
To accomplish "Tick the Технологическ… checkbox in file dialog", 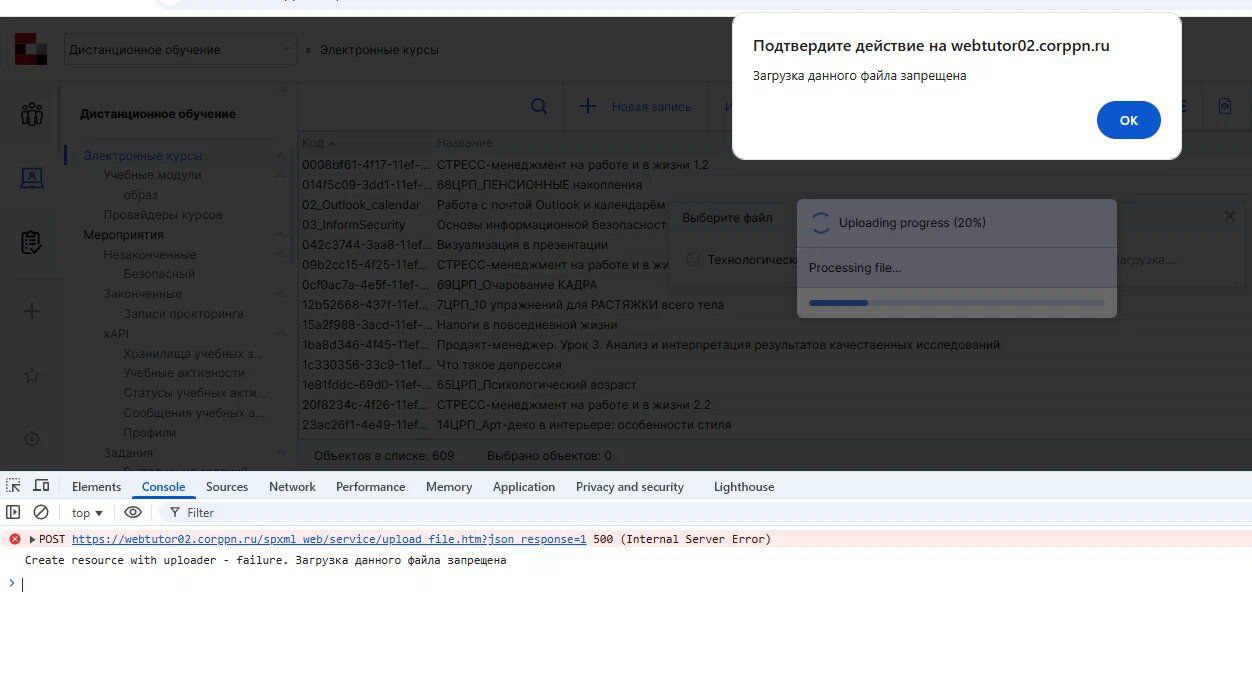I will tap(693, 259).
